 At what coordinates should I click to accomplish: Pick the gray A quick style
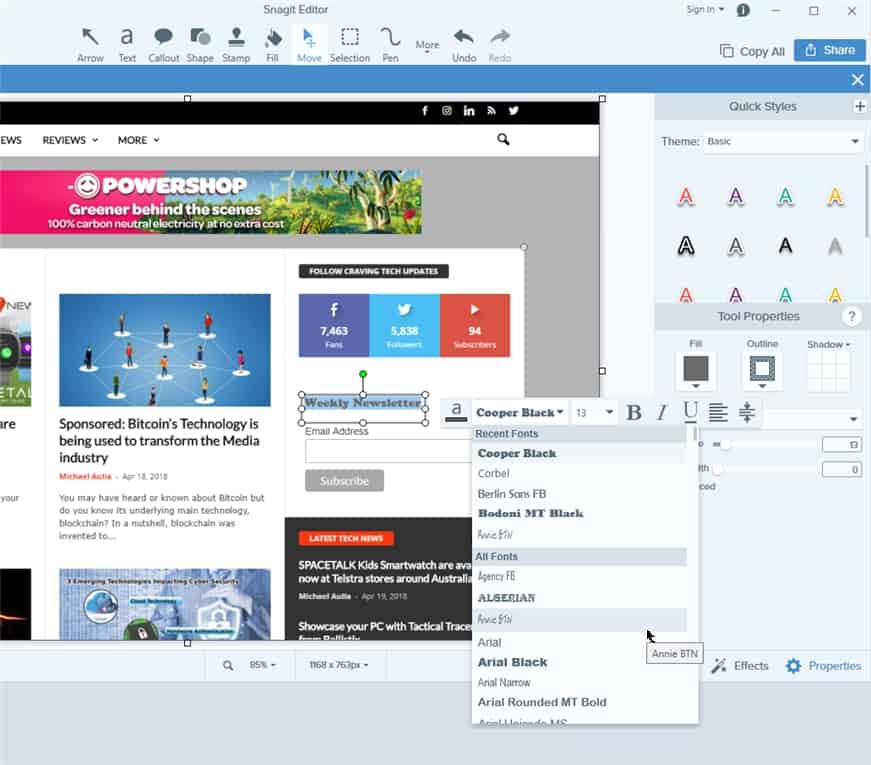click(835, 246)
